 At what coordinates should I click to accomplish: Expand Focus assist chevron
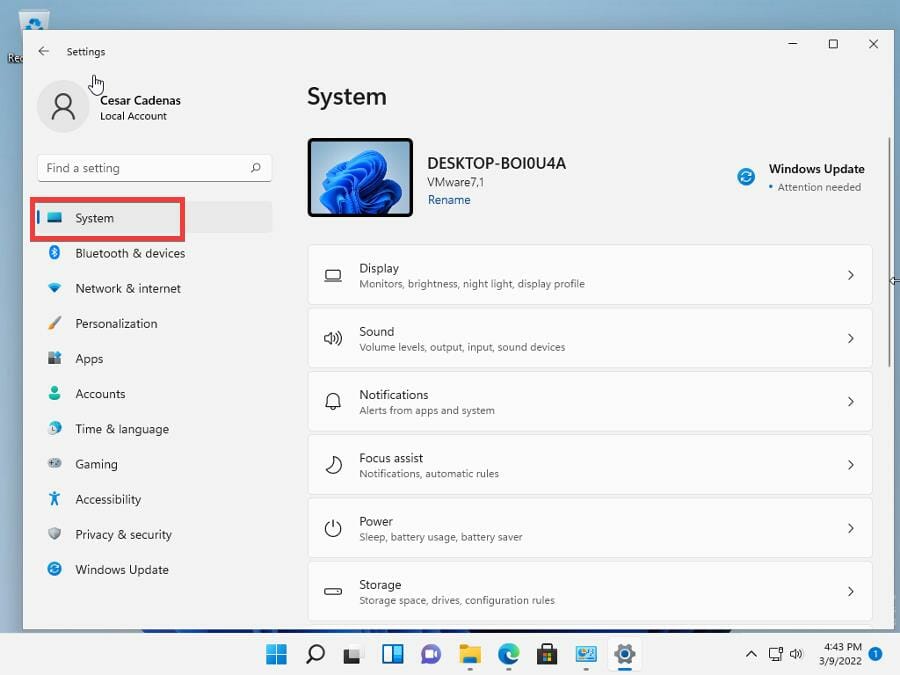click(x=851, y=465)
